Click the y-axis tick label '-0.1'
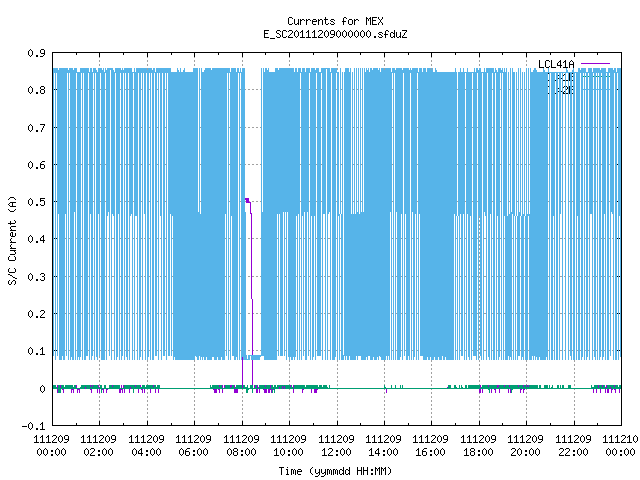This screenshot has height=480, width=640. pos(33,426)
